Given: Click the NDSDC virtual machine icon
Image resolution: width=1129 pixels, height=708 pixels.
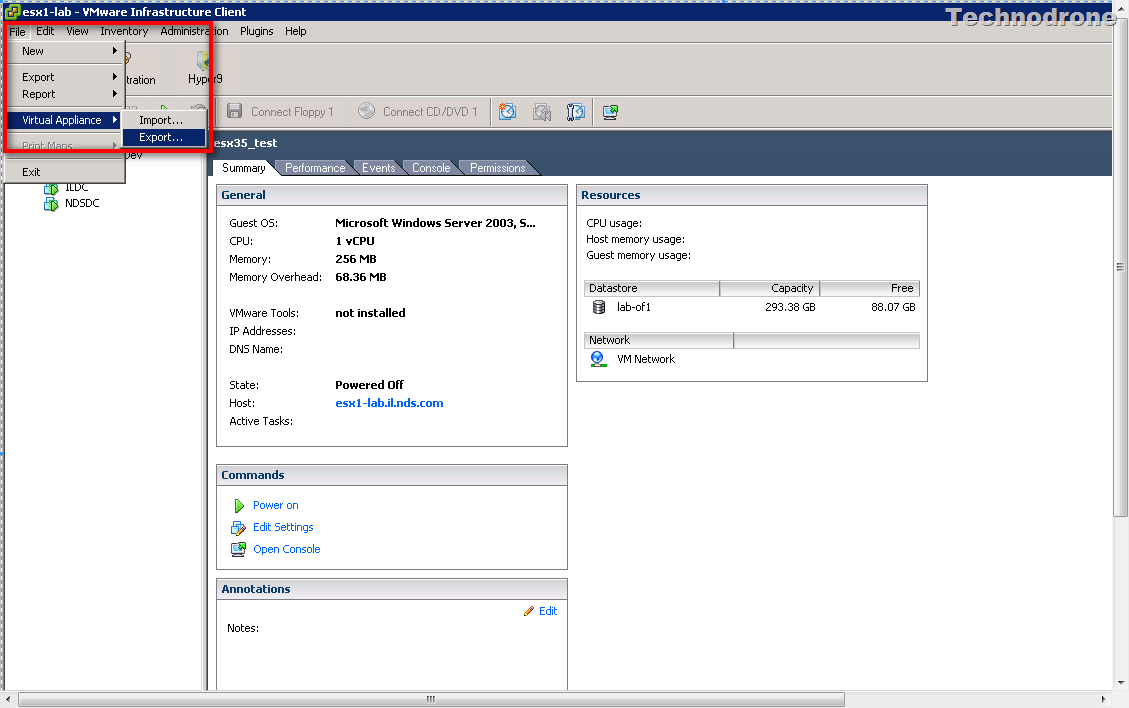Looking at the screenshot, I should pos(51,204).
